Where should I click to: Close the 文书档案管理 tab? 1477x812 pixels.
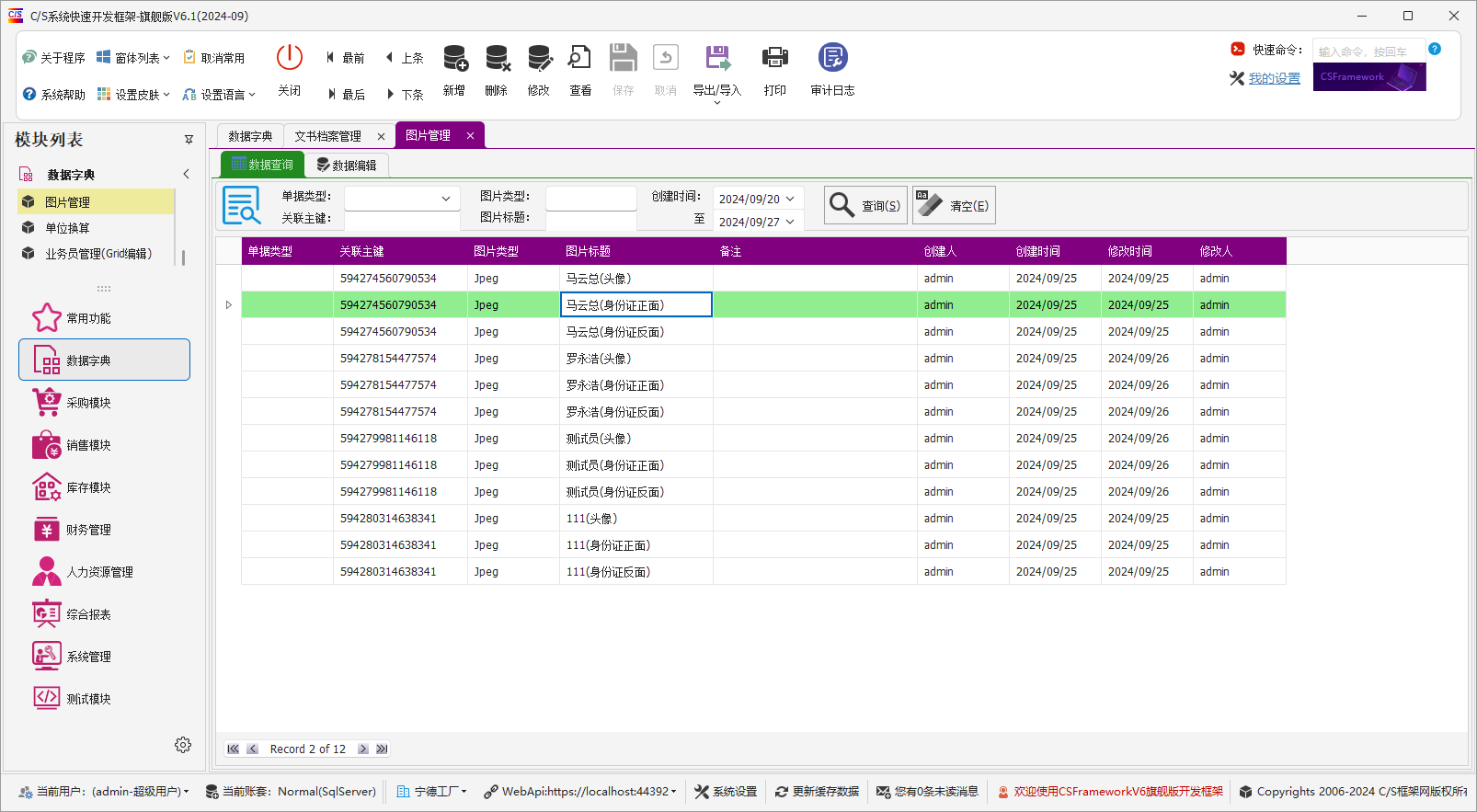tap(382, 136)
